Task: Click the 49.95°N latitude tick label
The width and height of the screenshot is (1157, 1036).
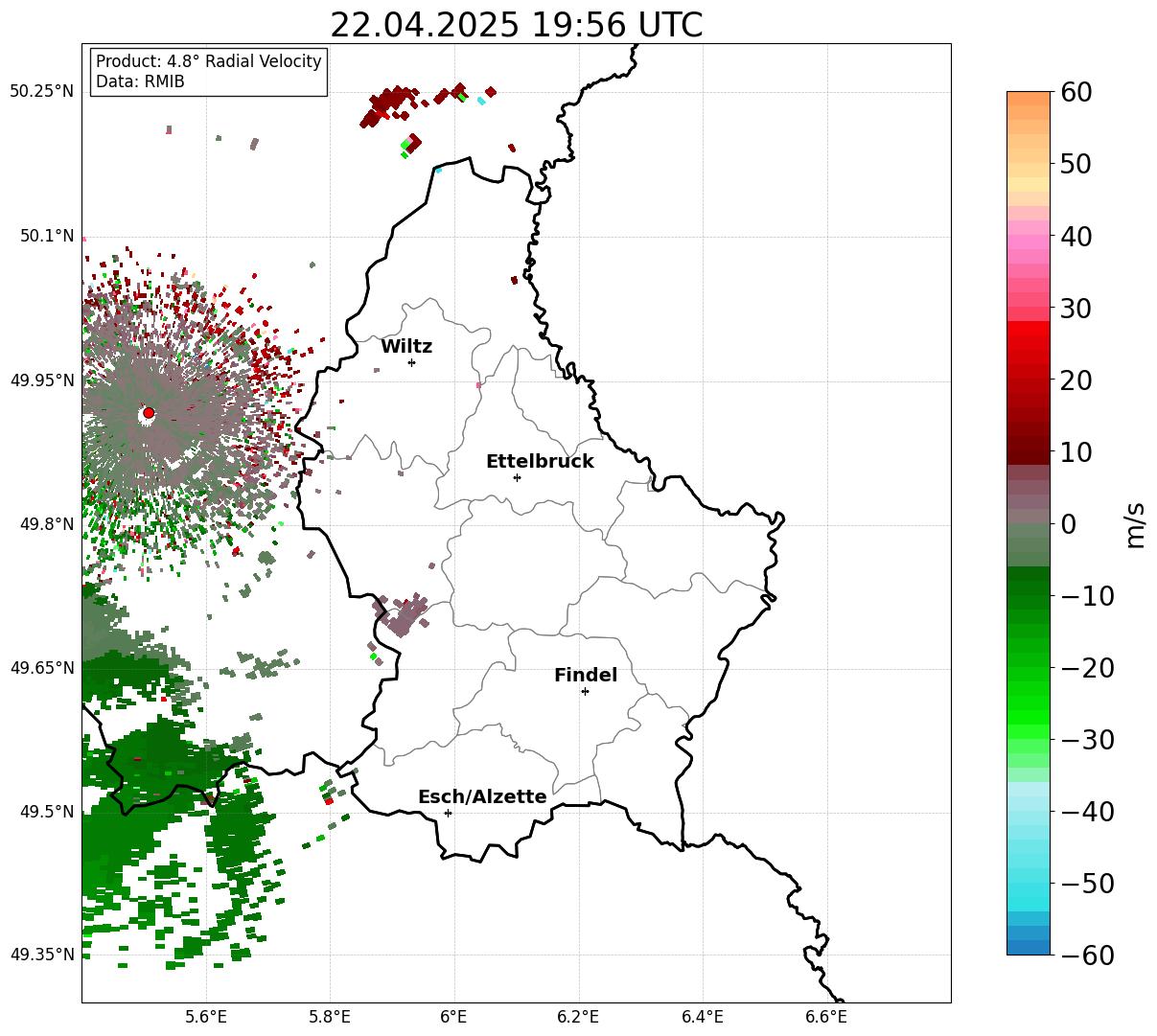Action: point(42,380)
